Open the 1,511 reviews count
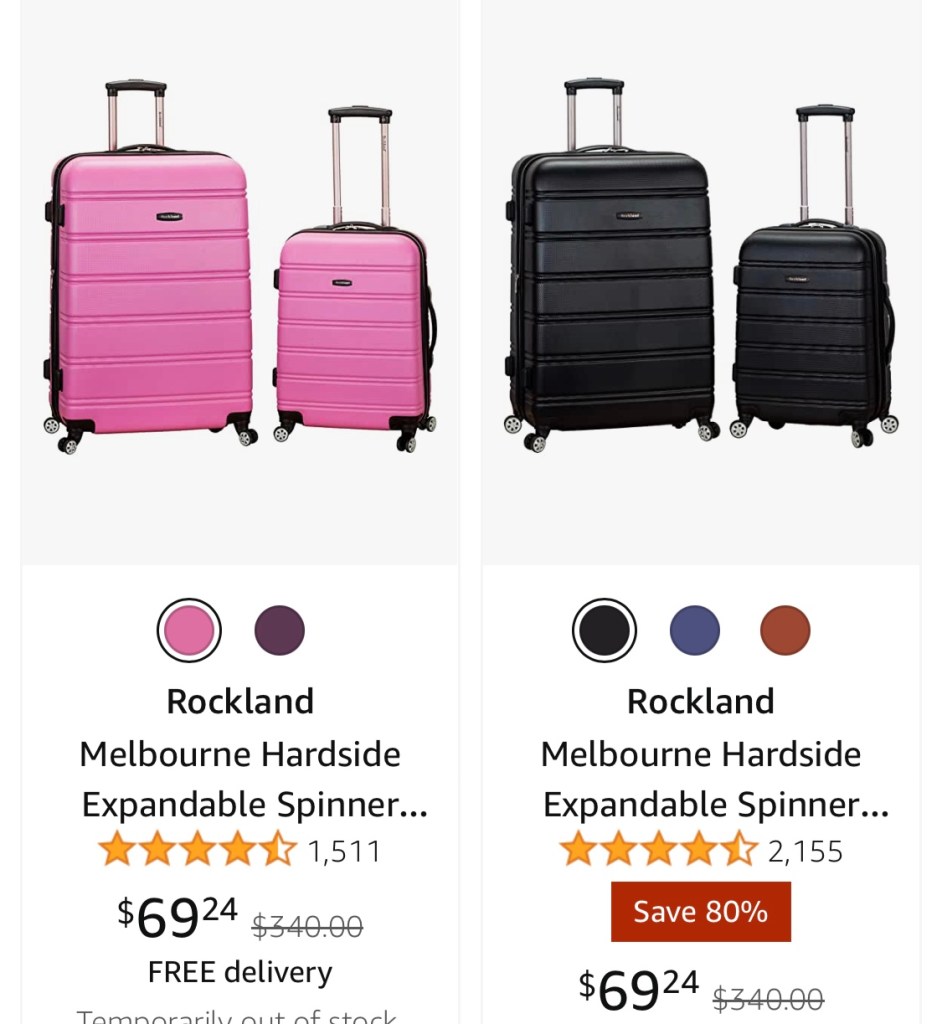This screenshot has height=1024, width=942. point(344,852)
